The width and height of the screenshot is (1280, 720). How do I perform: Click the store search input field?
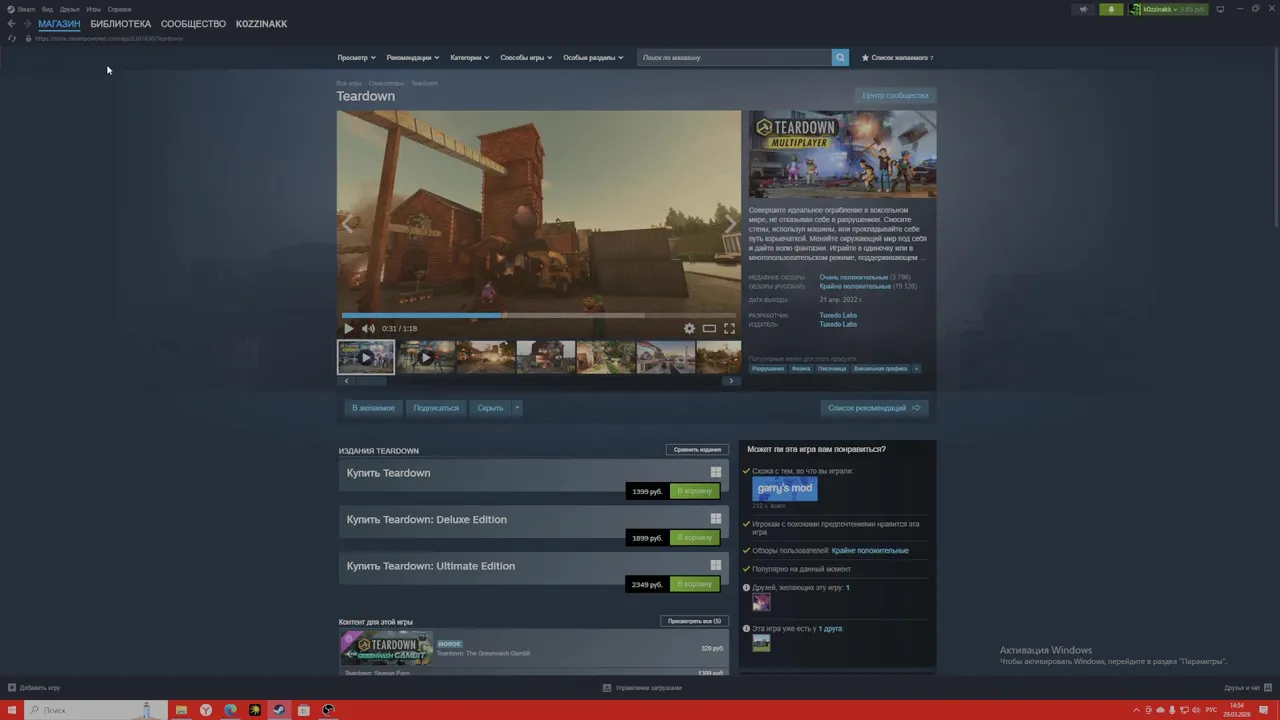coord(735,57)
